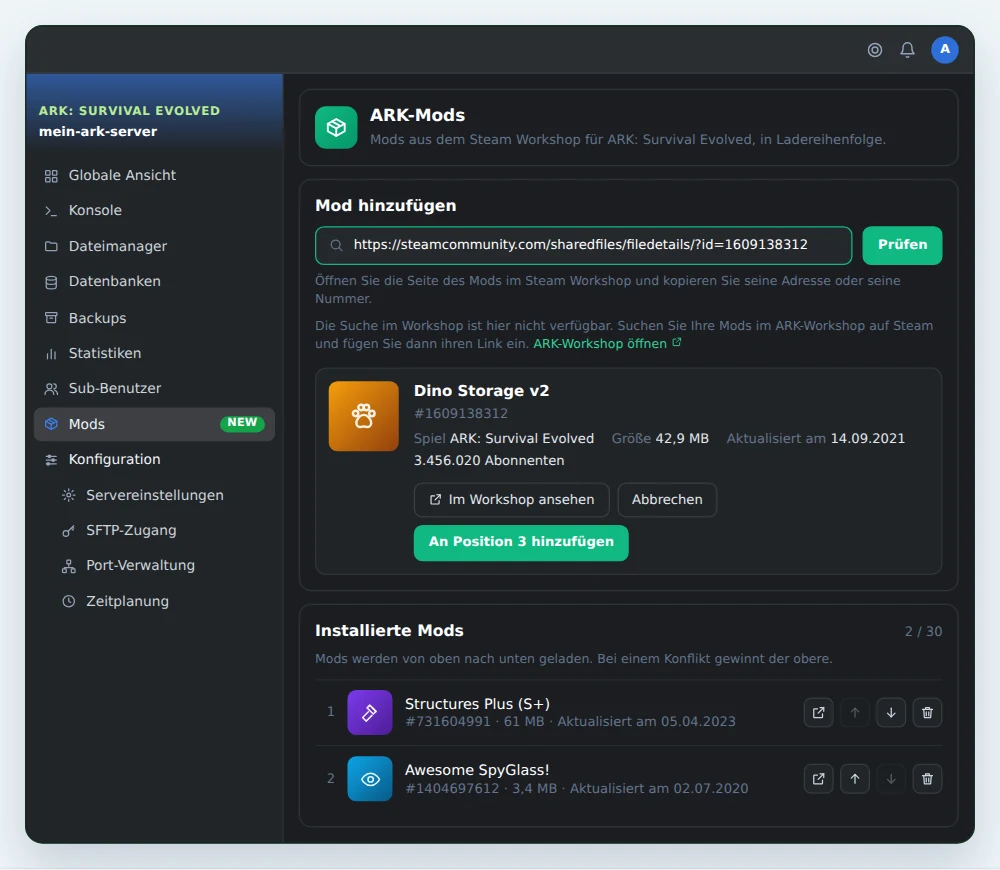Click the Prüfen button
The image size is (1000, 870).
(902, 245)
